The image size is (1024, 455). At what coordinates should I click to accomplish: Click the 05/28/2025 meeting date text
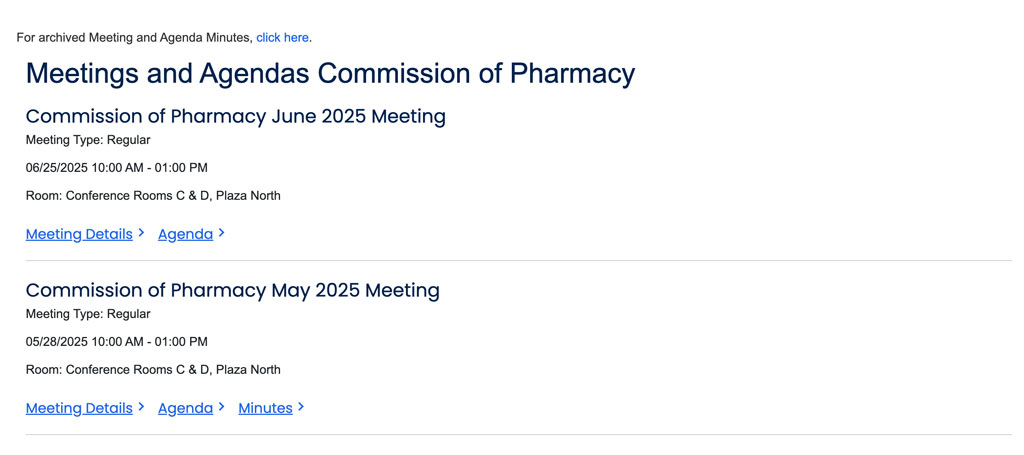(x=116, y=342)
